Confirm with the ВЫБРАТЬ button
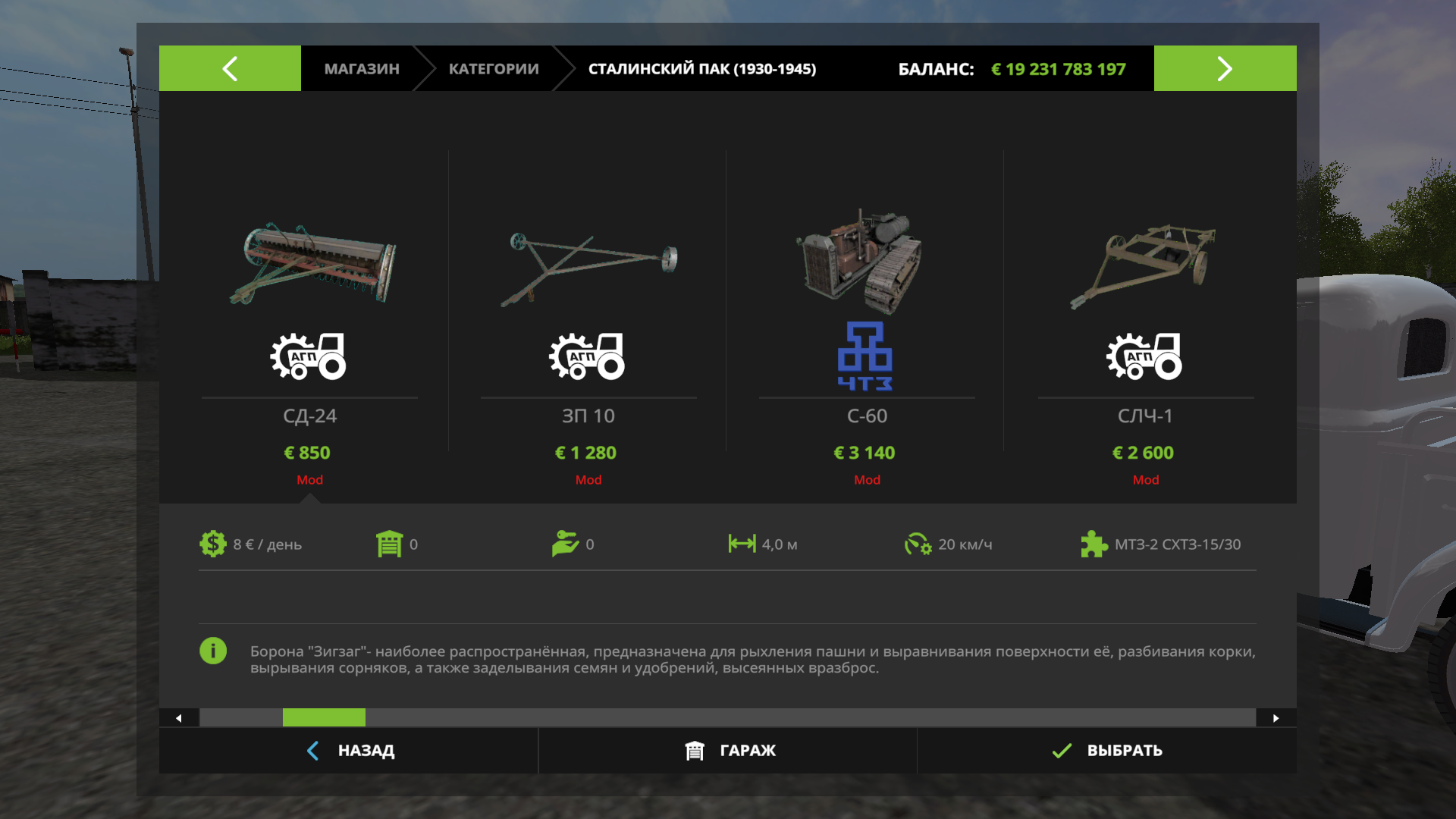 [1107, 750]
